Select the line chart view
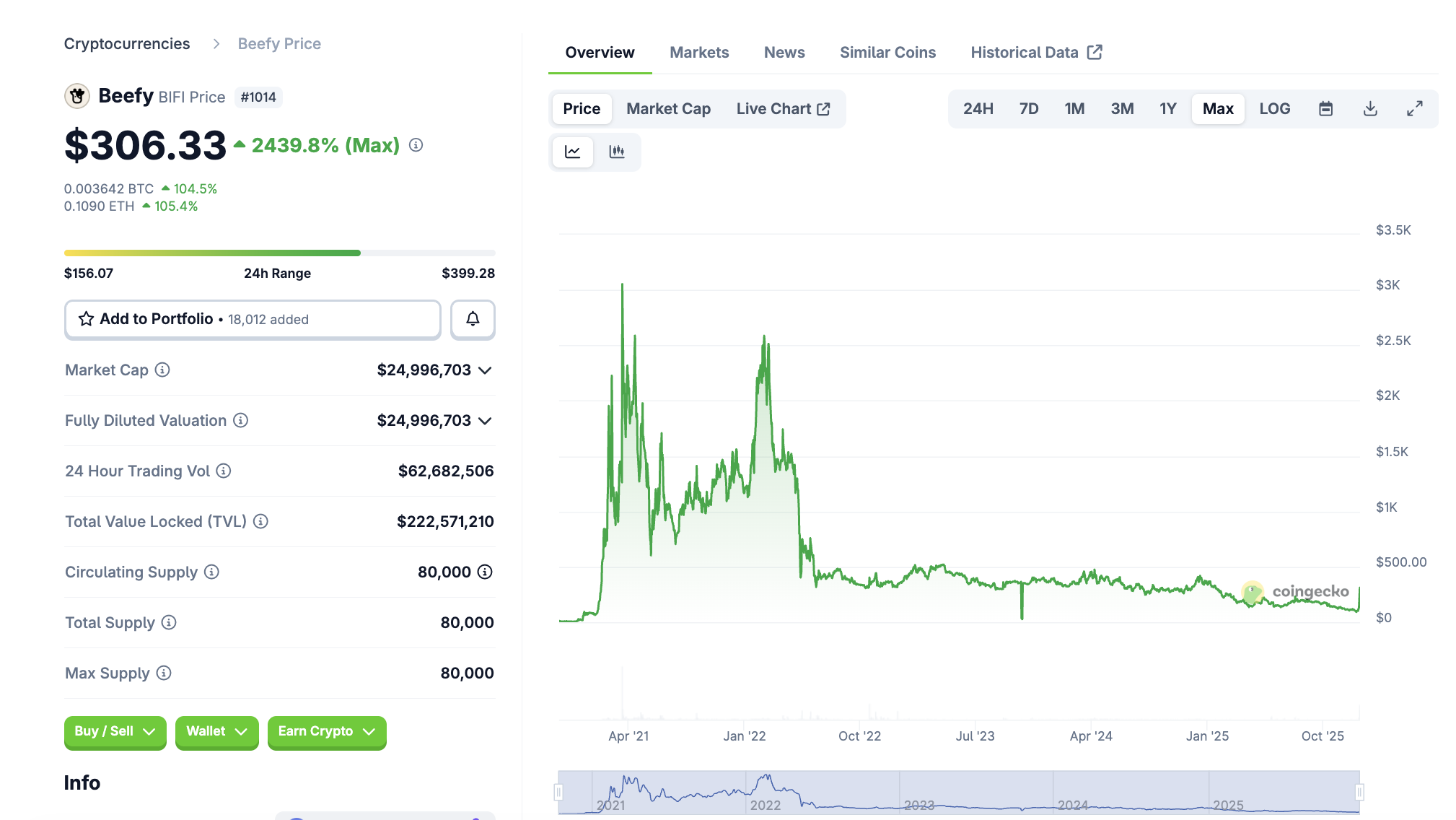This screenshot has width=1456, height=820. [572, 152]
